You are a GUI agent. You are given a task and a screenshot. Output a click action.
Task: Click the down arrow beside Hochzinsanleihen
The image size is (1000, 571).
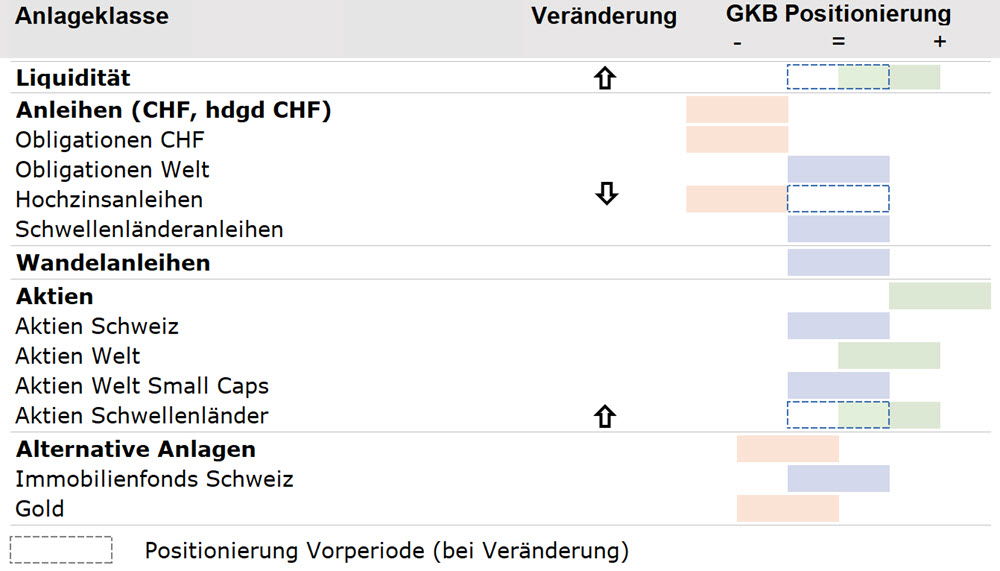(606, 193)
